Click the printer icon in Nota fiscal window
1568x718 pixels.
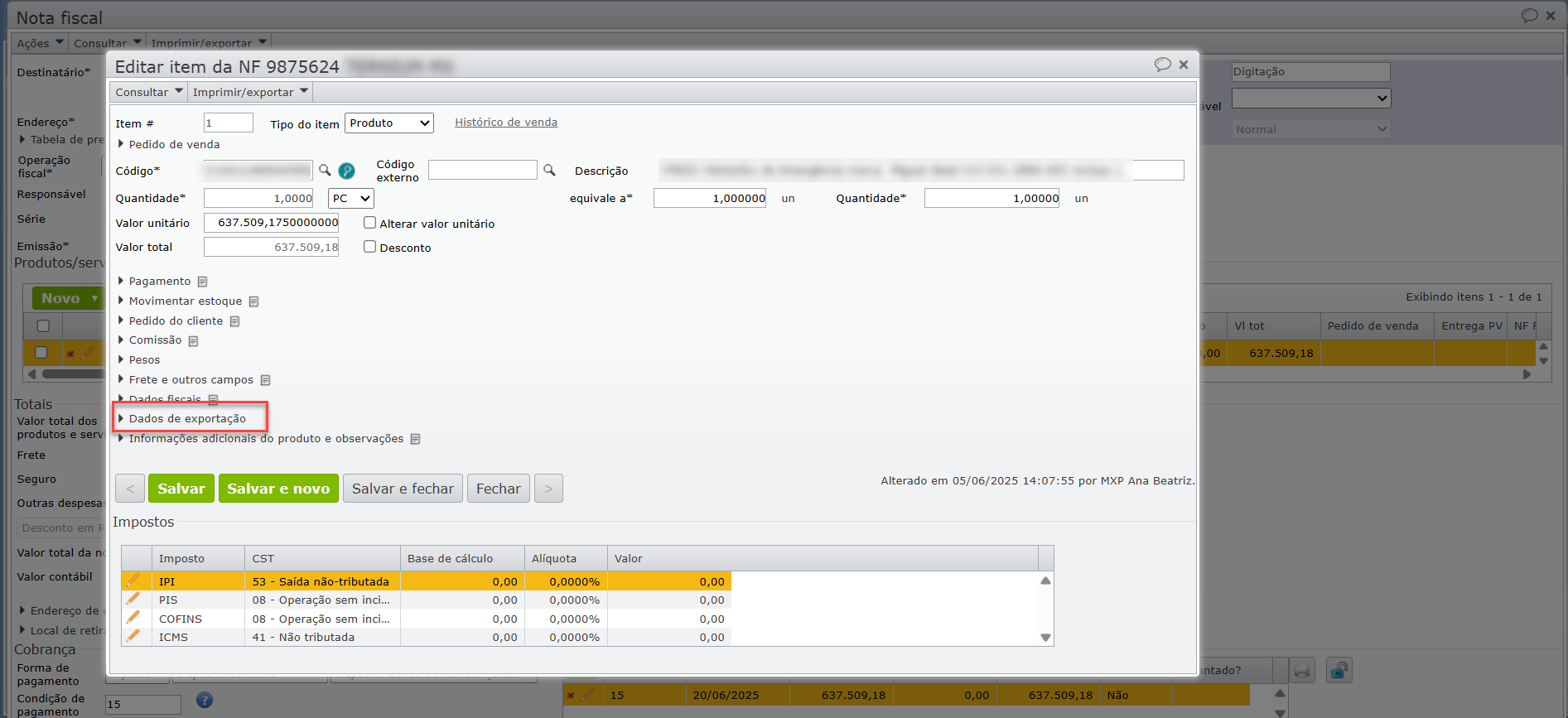(x=1302, y=670)
